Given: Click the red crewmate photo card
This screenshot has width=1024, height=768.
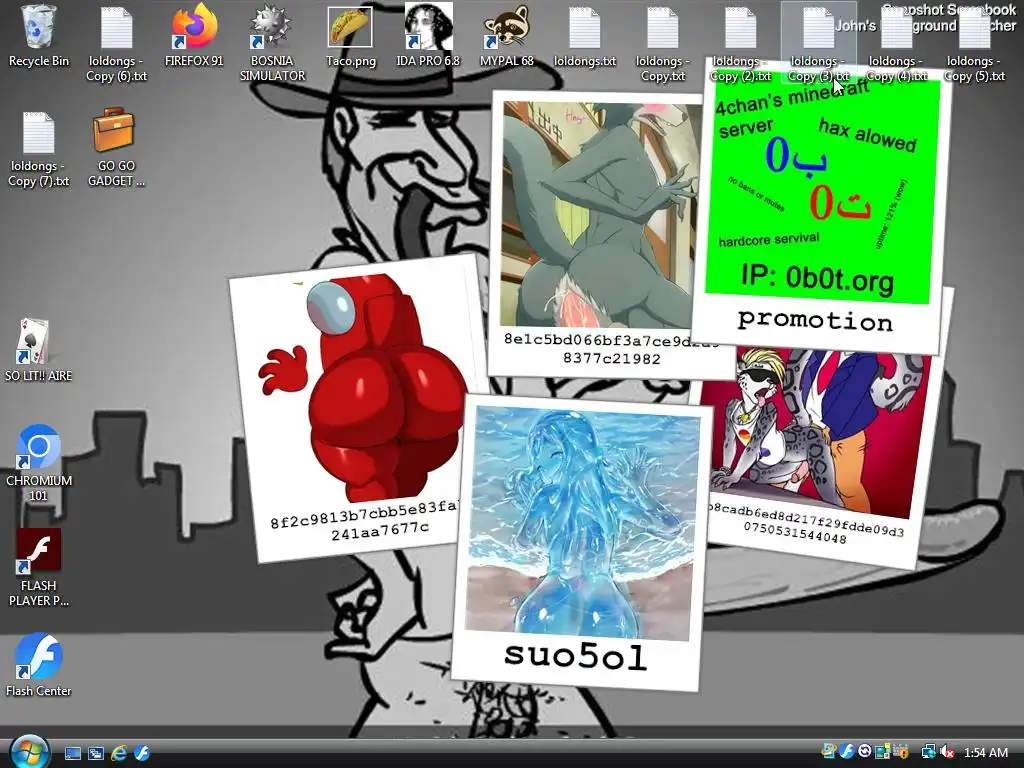Looking at the screenshot, I should click(358, 408).
